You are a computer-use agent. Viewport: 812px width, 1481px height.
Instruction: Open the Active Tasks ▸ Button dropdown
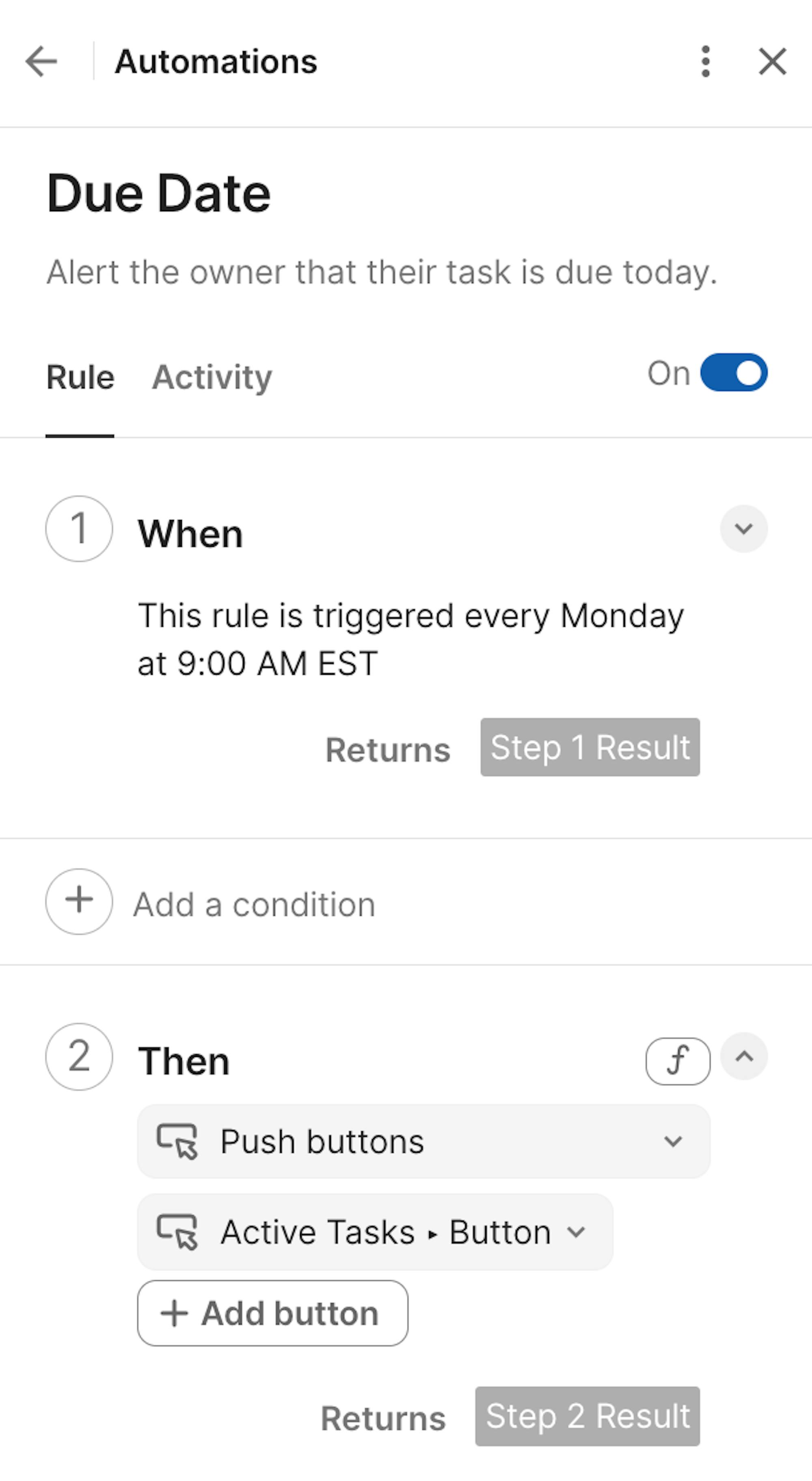pyautogui.click(x=575, y=1232)
